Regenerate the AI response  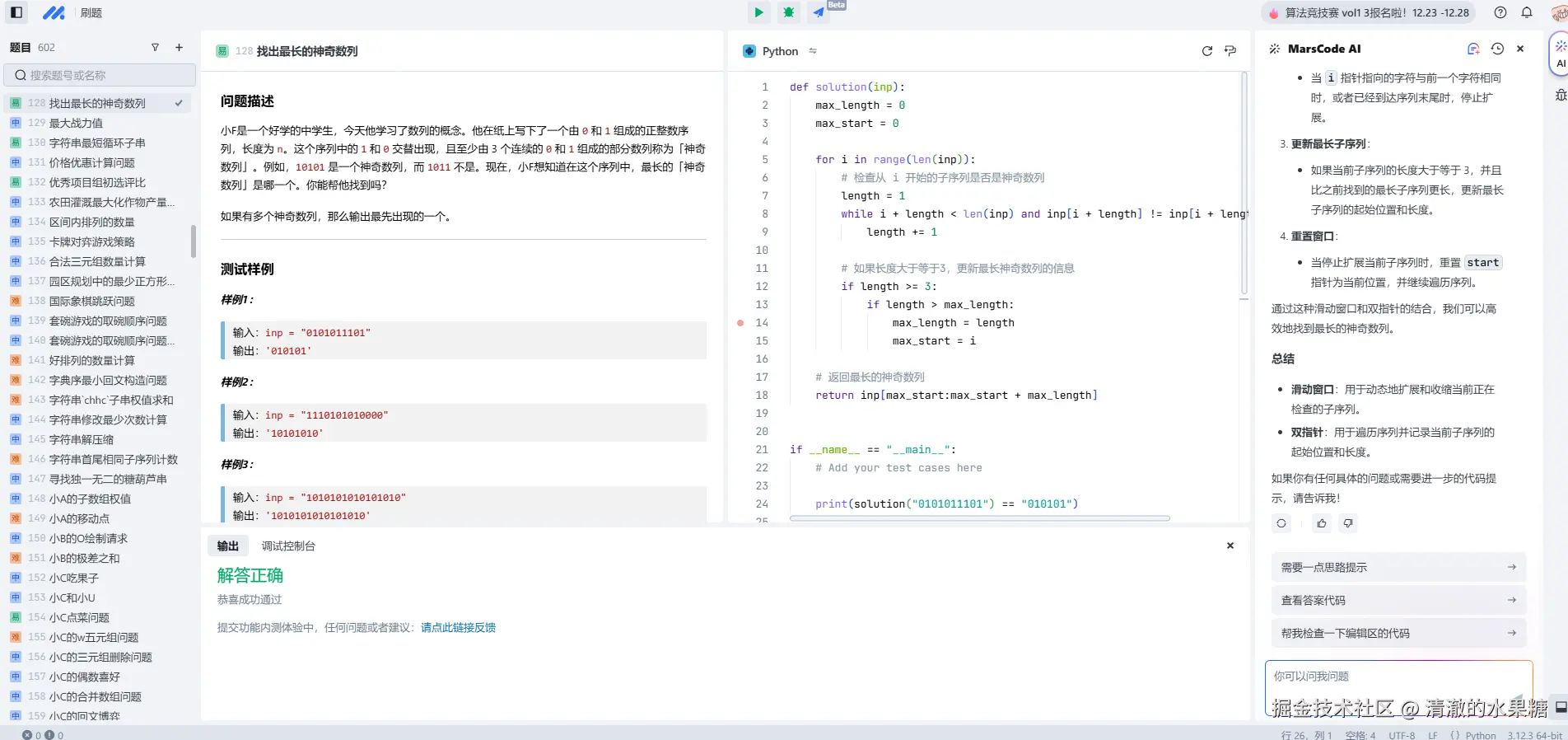(x=1281, y=523)
